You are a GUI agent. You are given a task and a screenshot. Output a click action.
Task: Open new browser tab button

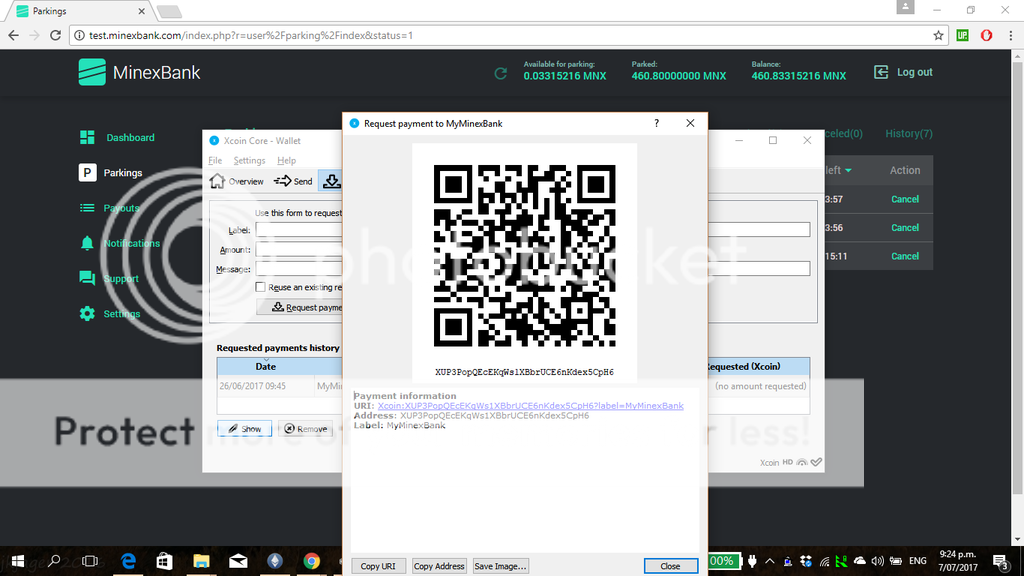pyautogui.click(x=169, y=12)
